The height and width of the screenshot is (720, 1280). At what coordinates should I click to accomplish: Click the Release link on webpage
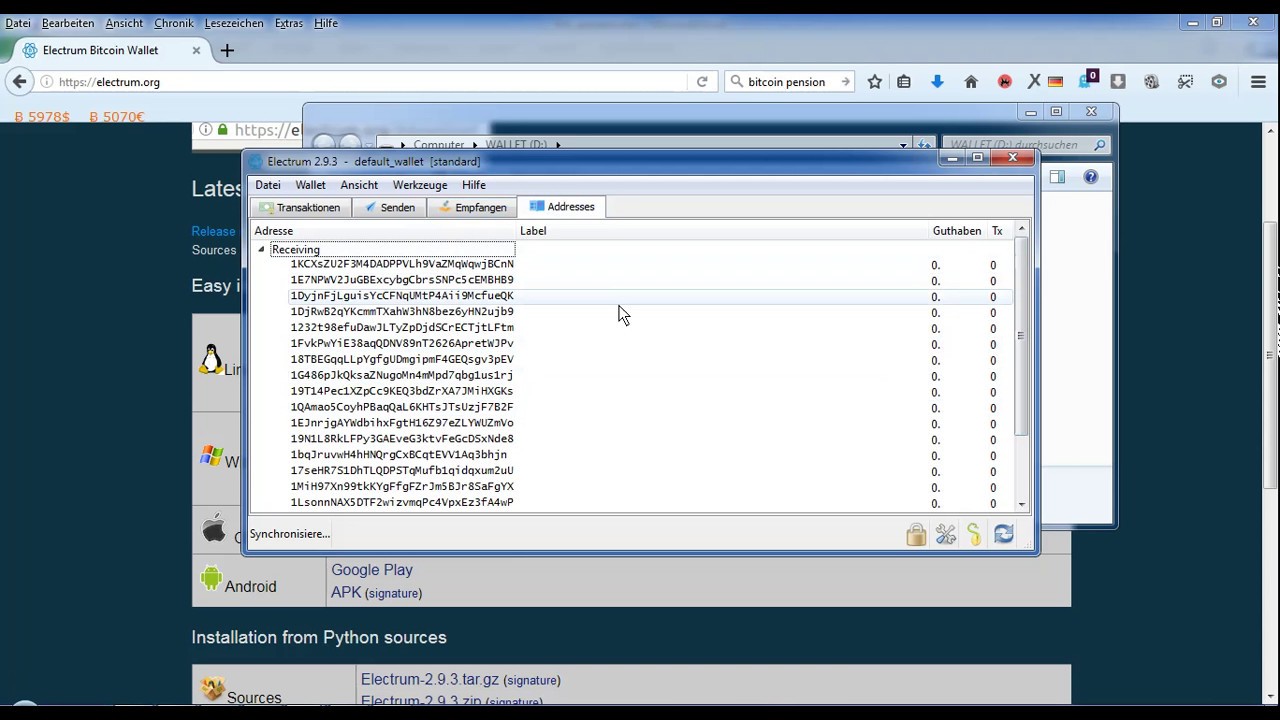(x=213, y=231)
